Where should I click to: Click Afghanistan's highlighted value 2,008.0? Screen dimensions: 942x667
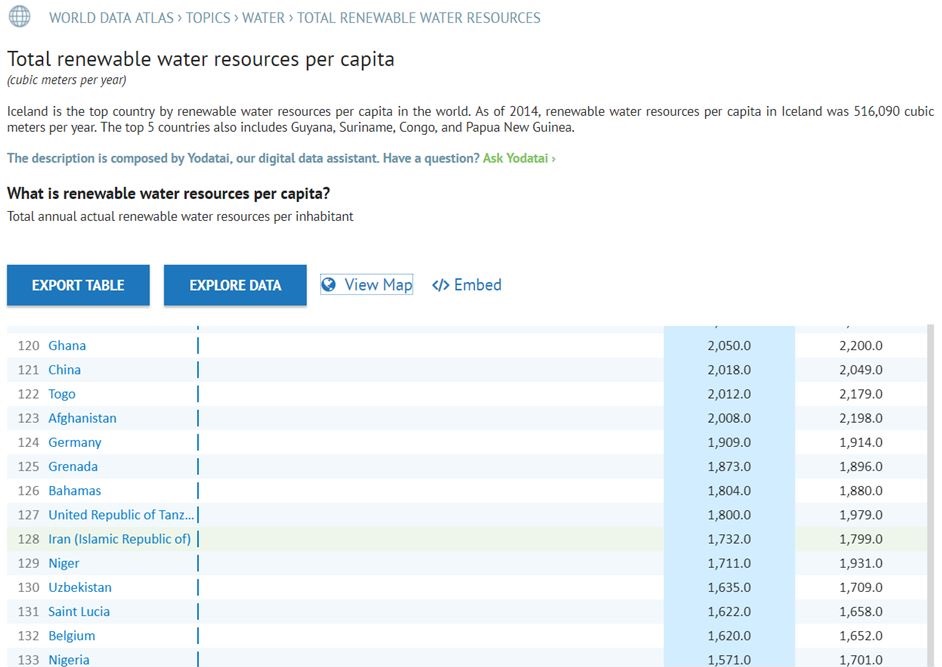(x=729, y=418)
